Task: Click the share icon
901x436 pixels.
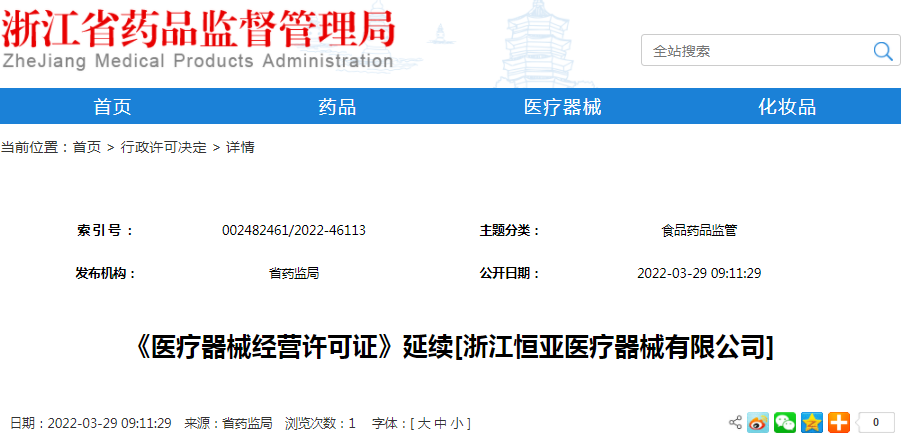Action: coord(735,423)
